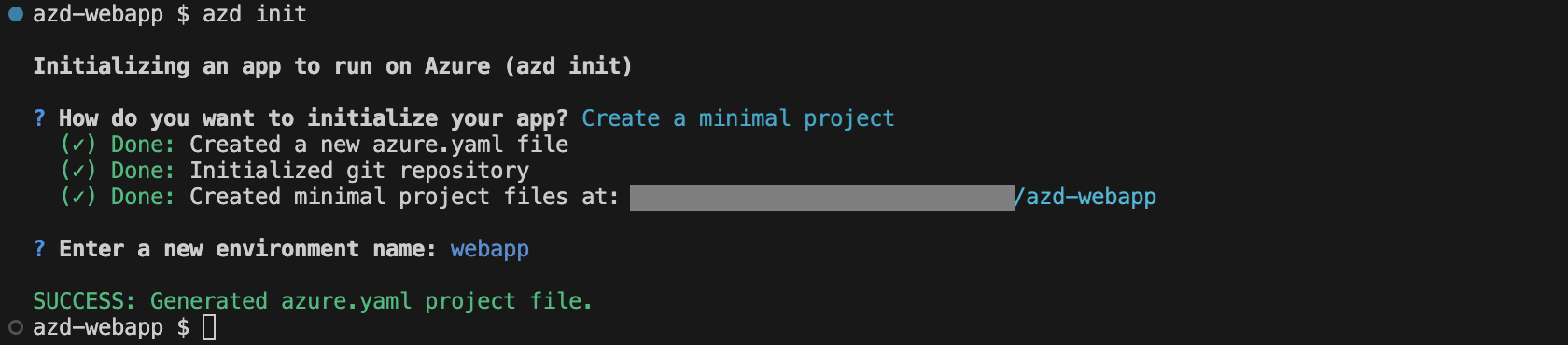This screenshot has height=345, width=1568.
Task: Click the first Done: label
Action: click(143, 145)
